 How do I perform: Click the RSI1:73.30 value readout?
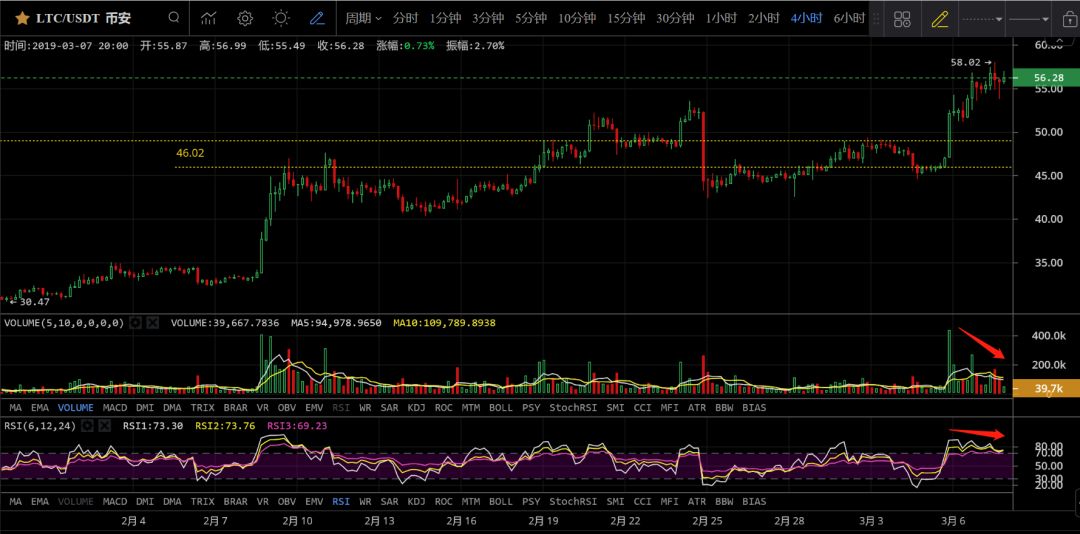point(153,426)
